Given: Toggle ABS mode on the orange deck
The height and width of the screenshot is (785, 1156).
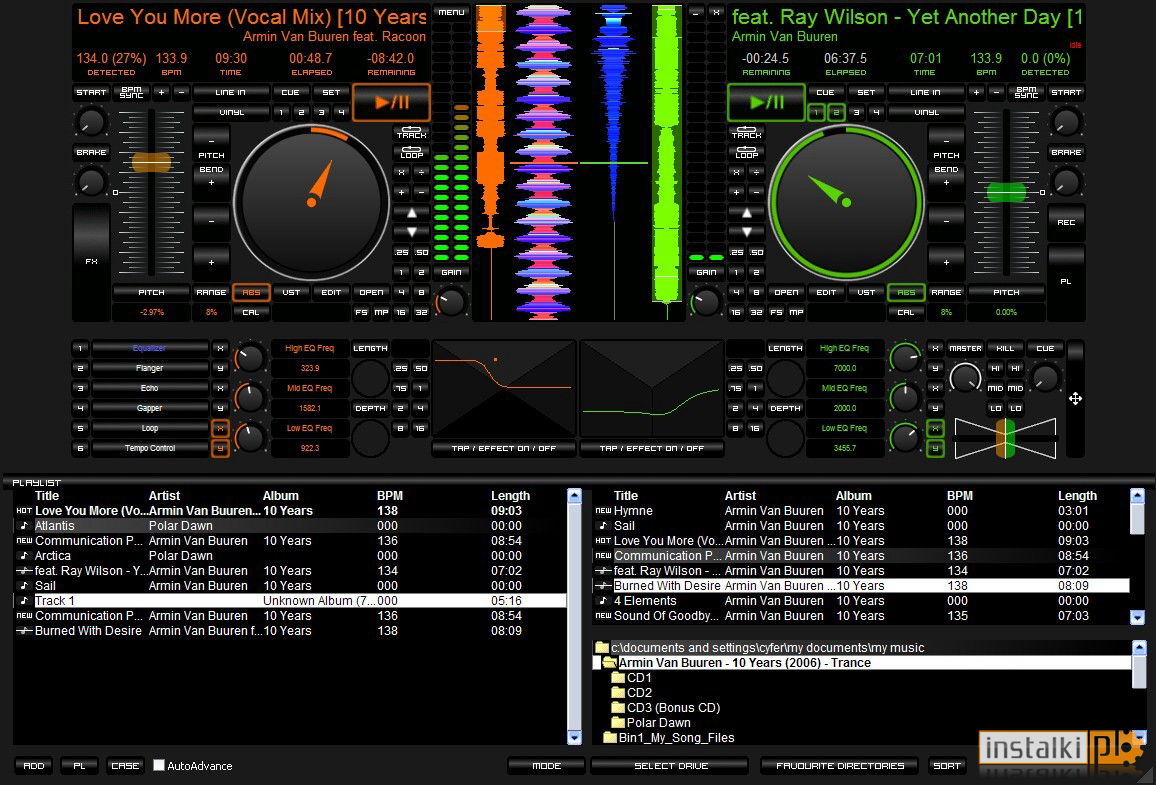Looking at the screenshot, I should click(x=251, y=293).
